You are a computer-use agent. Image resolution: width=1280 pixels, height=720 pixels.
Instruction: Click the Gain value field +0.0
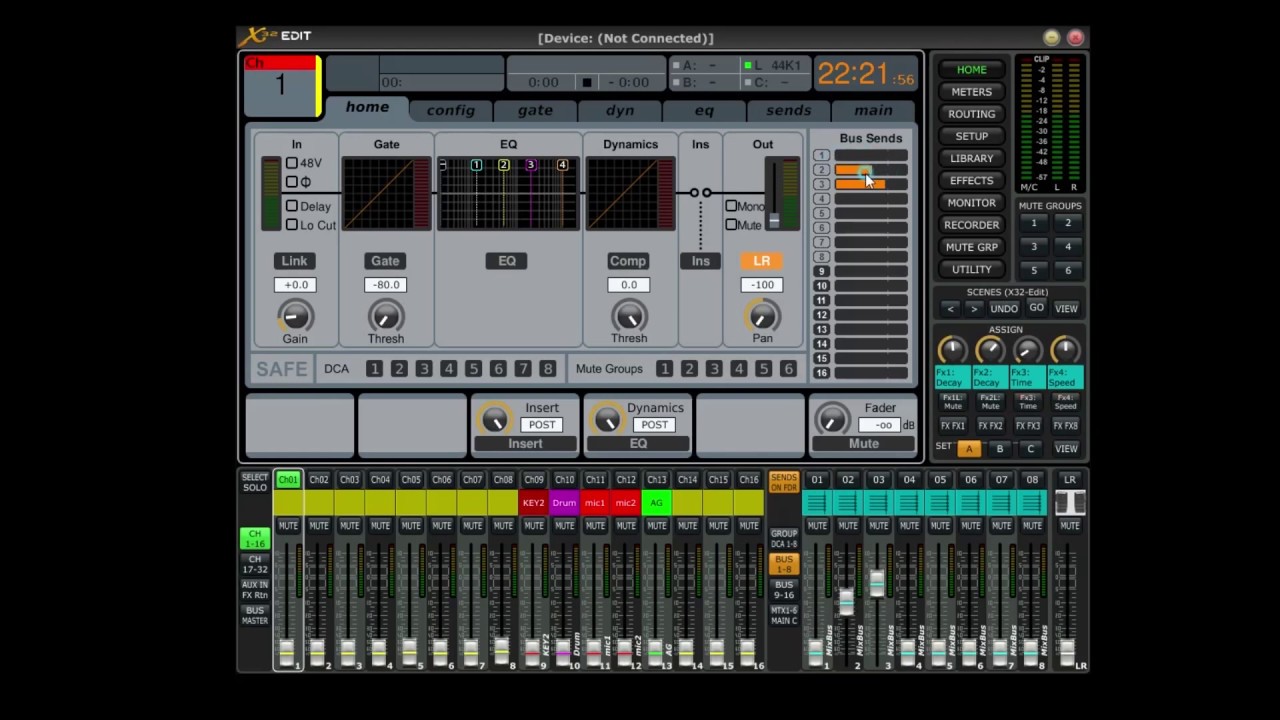click(x=295, y=285)
